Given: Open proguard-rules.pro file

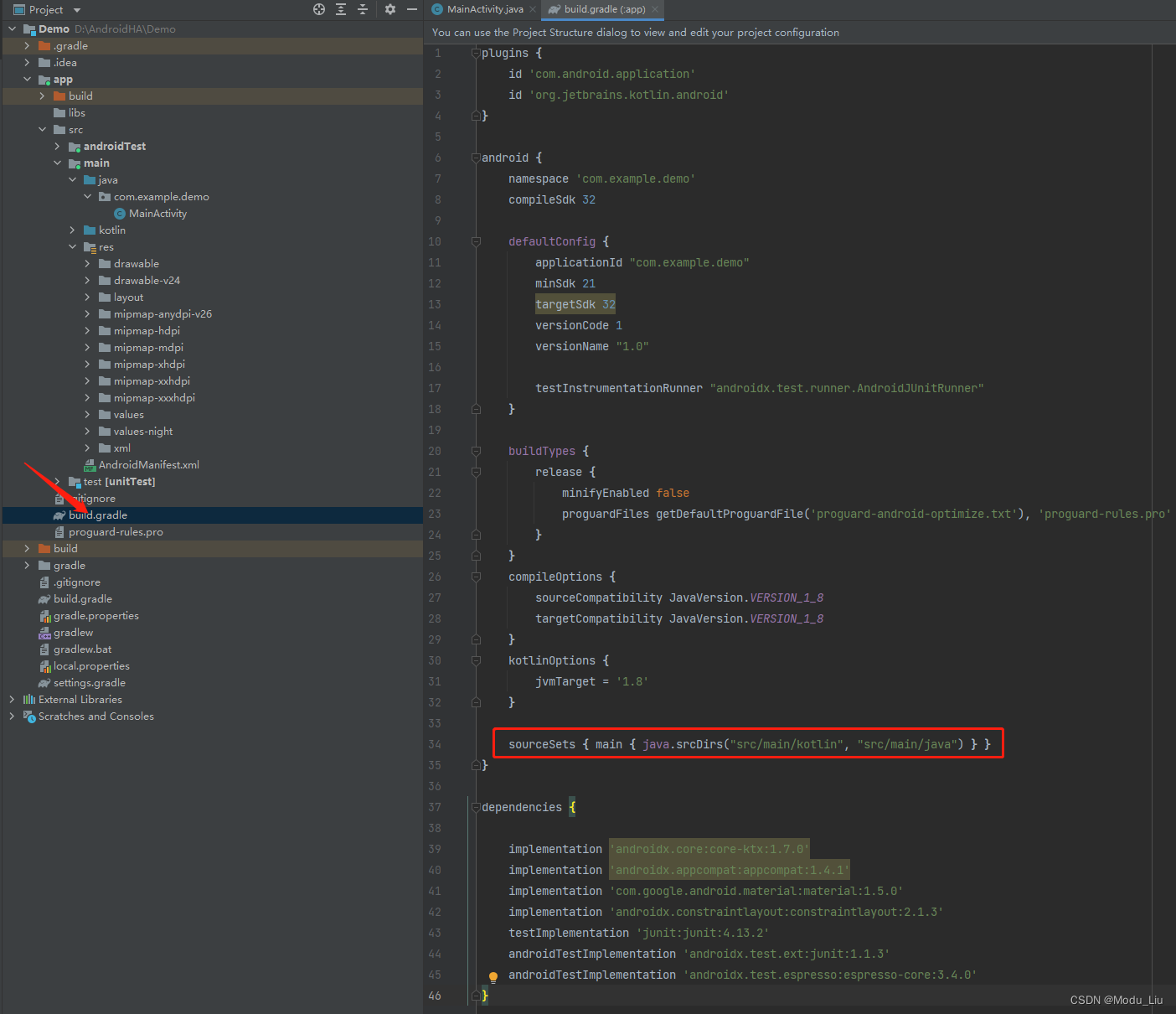Looking at the screenshot, I should pyautogui.click(x=116, y=532).
